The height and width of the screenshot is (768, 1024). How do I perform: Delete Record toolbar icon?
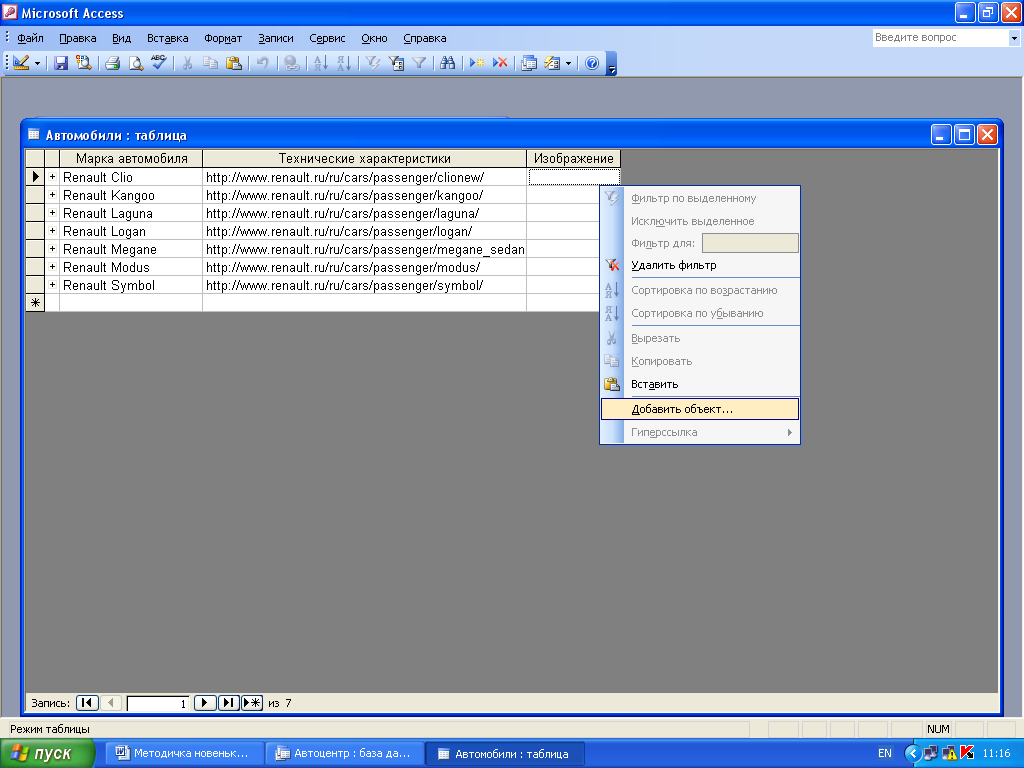(x=500, y=63)
